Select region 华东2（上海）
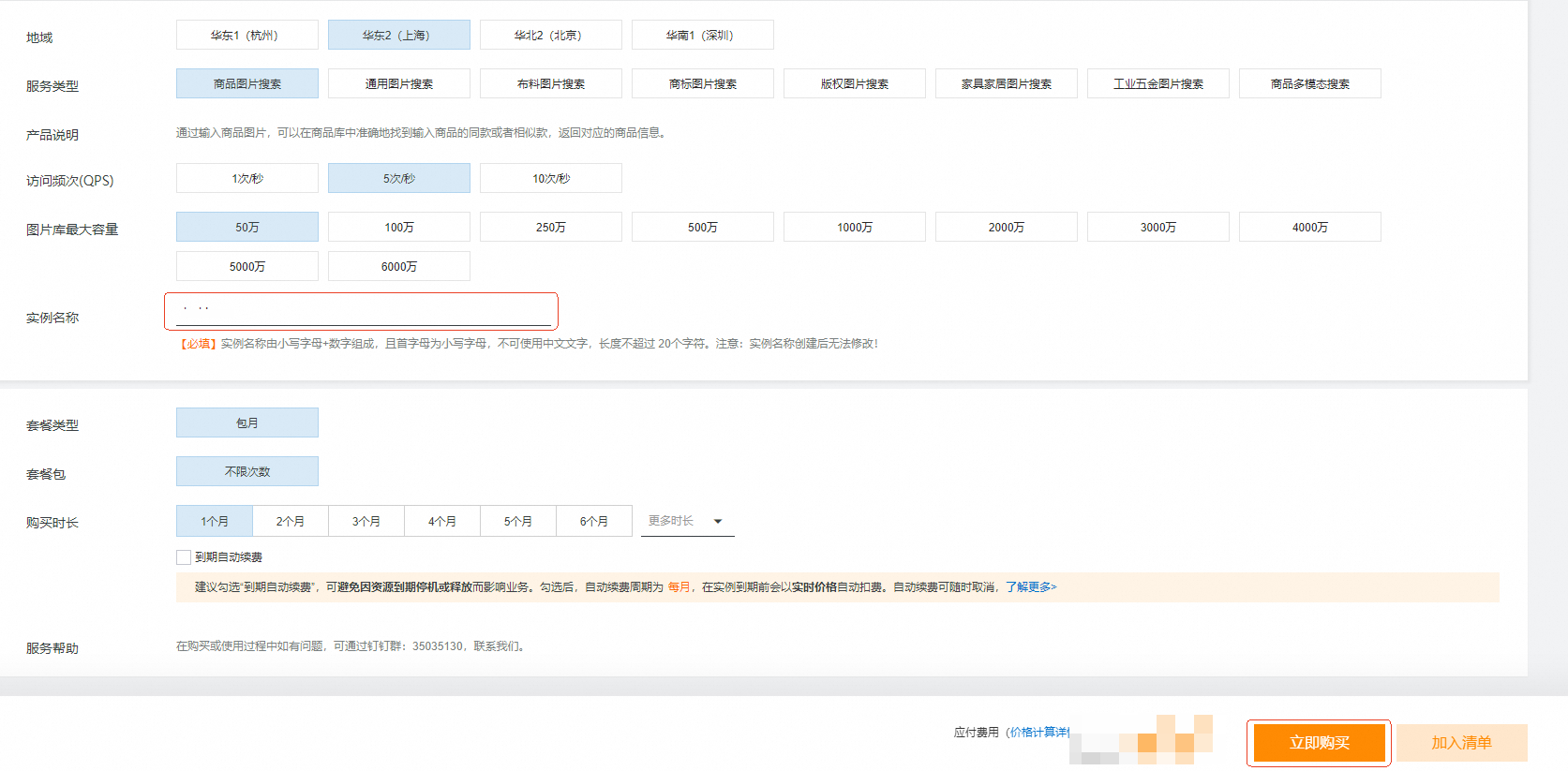Screen dimensions: 1568x771 coord(399,35)
